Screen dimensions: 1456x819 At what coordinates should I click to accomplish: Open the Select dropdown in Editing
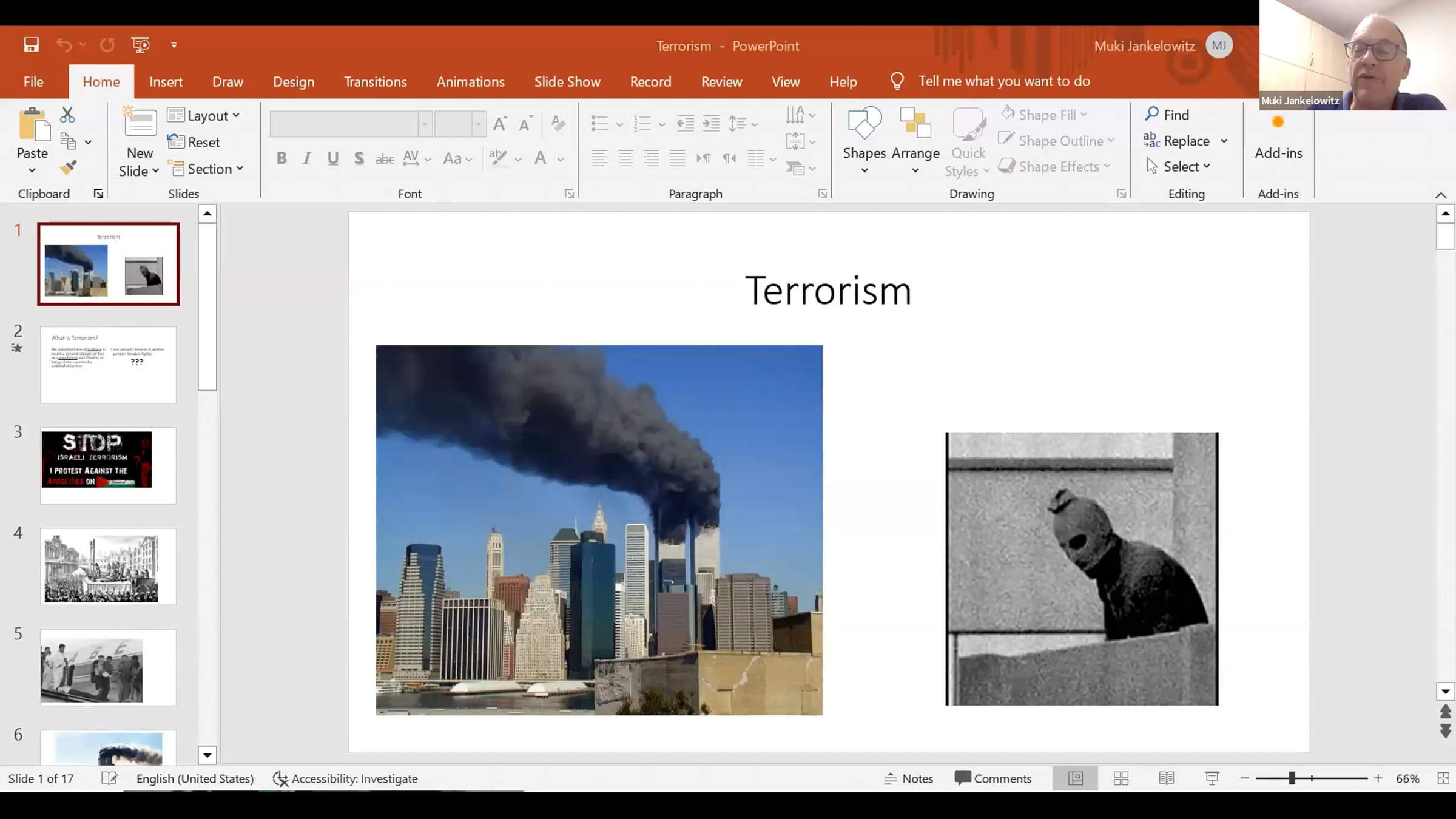(1179, 167)
